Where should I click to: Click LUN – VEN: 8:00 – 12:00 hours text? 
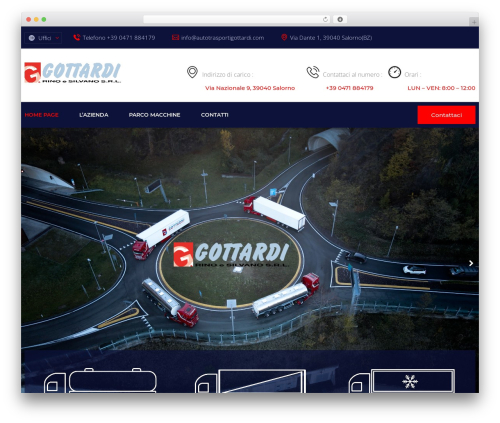(441, 88)
